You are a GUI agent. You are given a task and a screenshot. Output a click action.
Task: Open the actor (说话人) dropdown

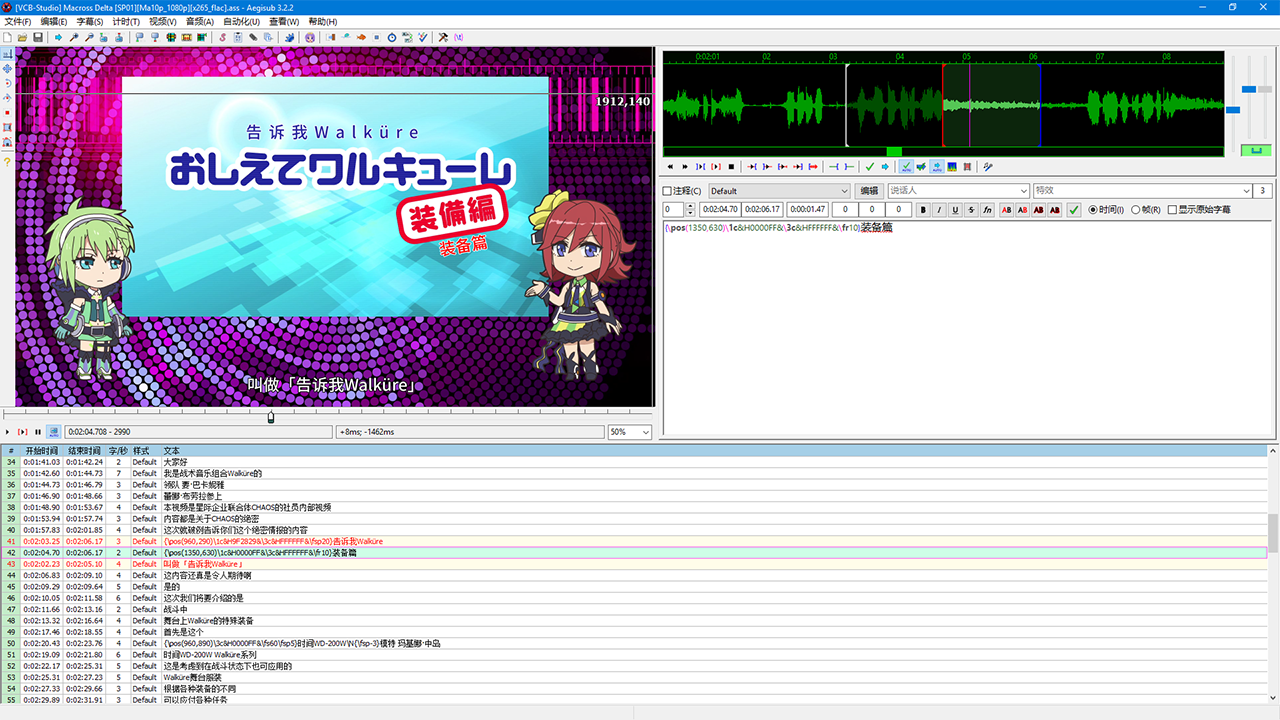958,191
